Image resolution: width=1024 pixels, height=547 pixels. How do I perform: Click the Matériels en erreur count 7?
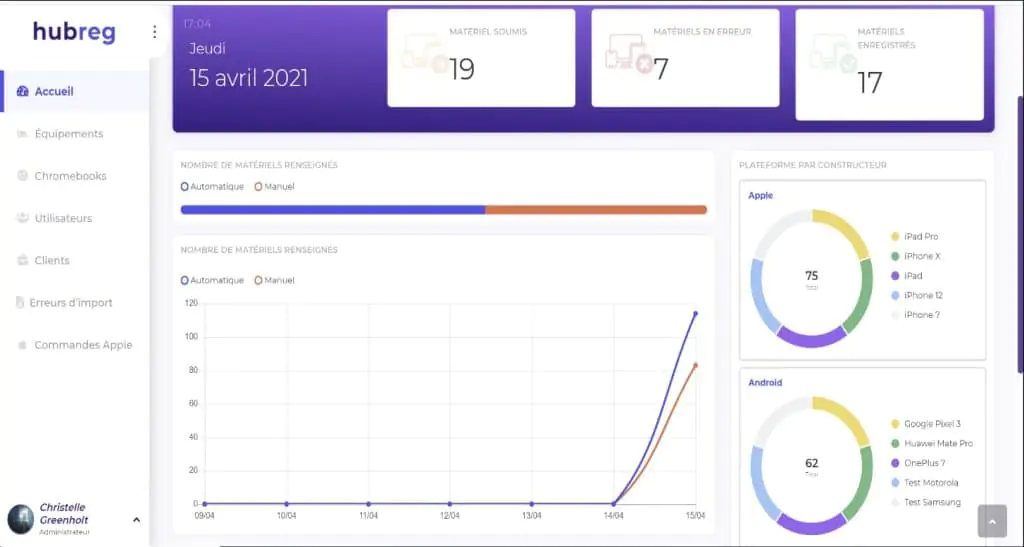[x=661, y=69]
